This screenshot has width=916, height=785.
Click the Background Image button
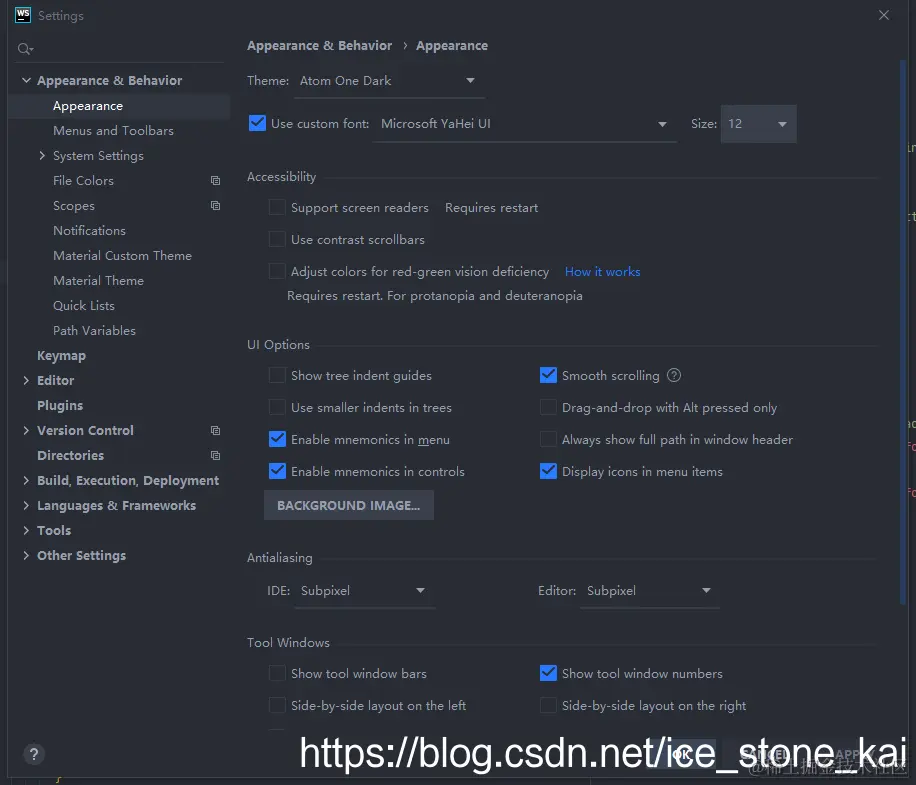(x=349, y=505)
